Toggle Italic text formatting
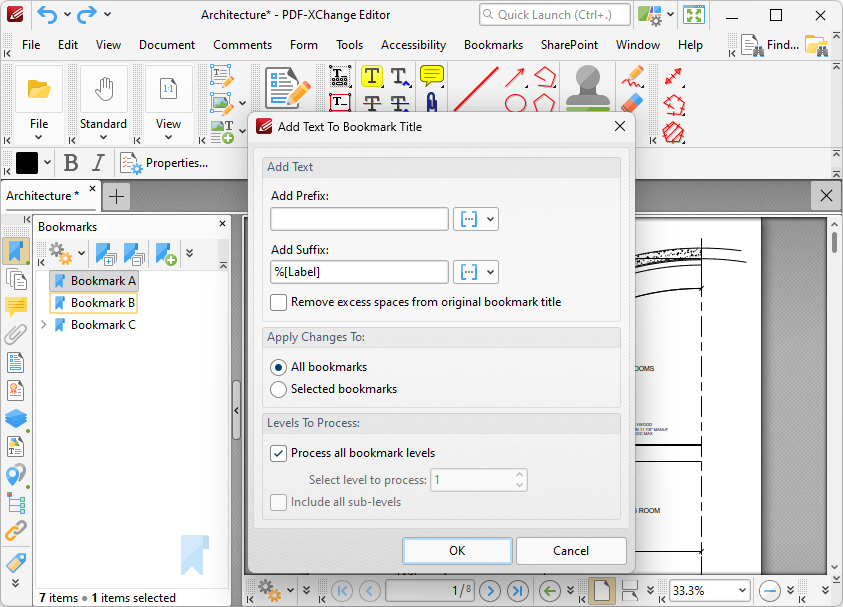Image resolution: width=843 pixels, height=607 pixels. tap(98, 162)
